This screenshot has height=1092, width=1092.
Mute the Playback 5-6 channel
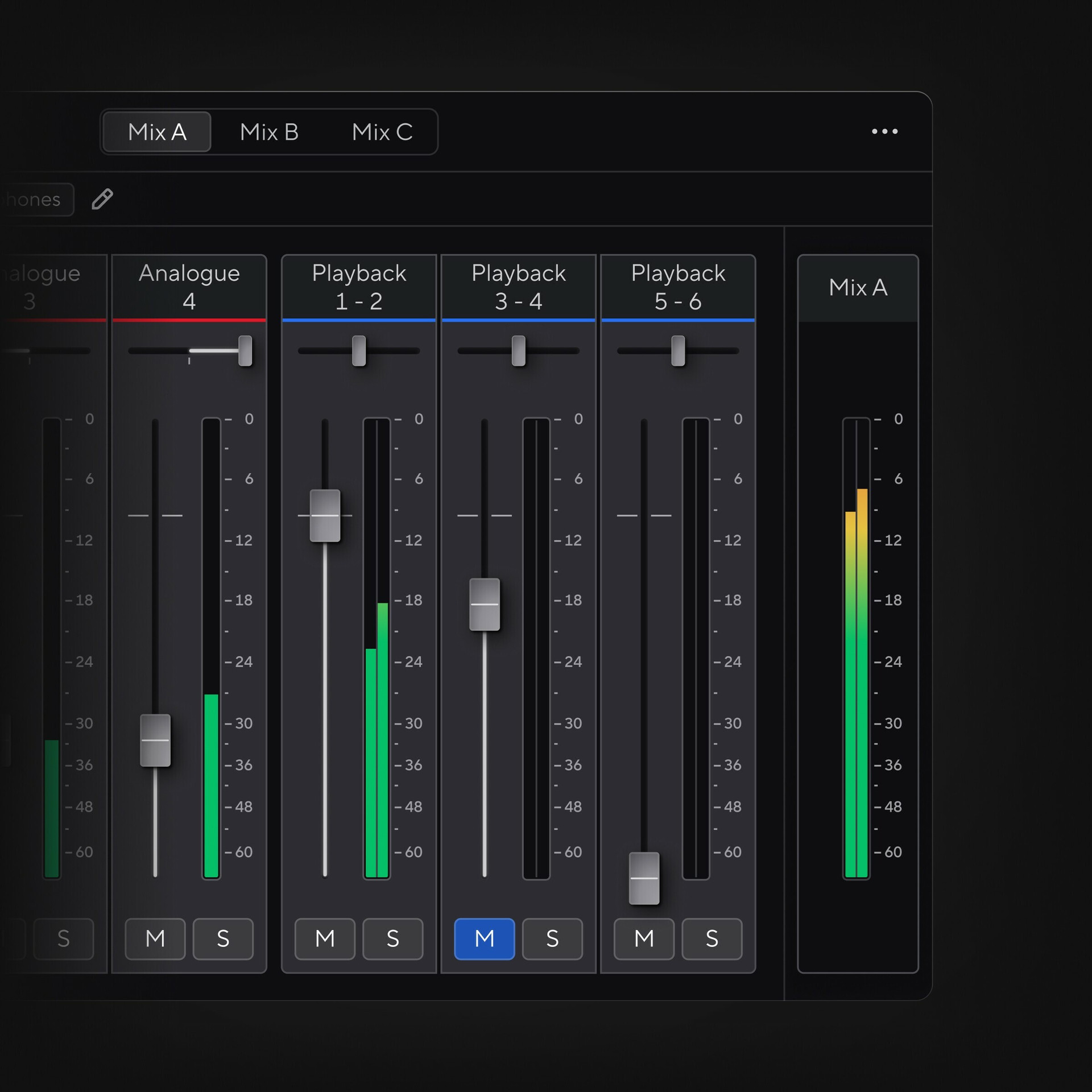click(x=644, y=938)
